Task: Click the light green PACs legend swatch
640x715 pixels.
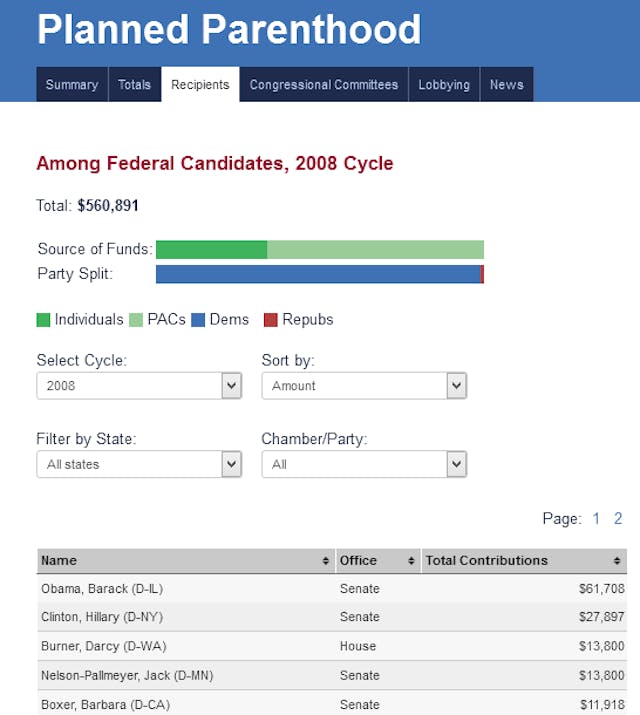Action: [137, 320]
